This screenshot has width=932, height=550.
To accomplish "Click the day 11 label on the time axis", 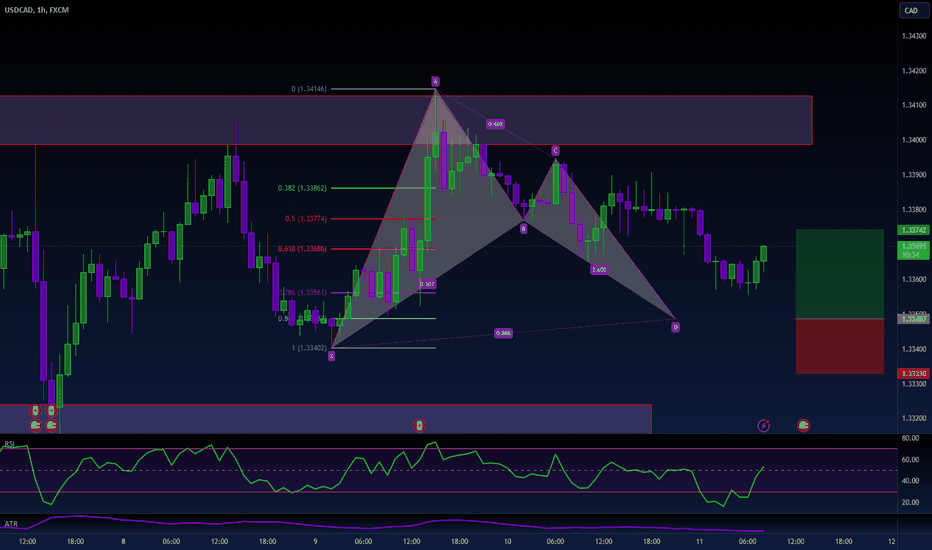I will coord(699,542).
